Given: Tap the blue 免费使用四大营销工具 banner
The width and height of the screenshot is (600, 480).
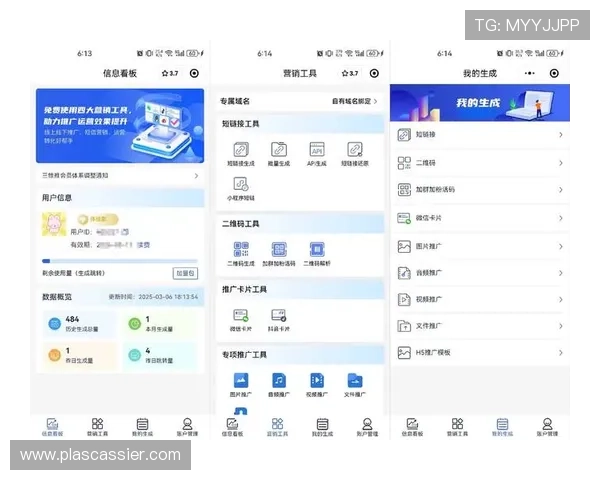Looking at the screenshot, I should (120, 126).
